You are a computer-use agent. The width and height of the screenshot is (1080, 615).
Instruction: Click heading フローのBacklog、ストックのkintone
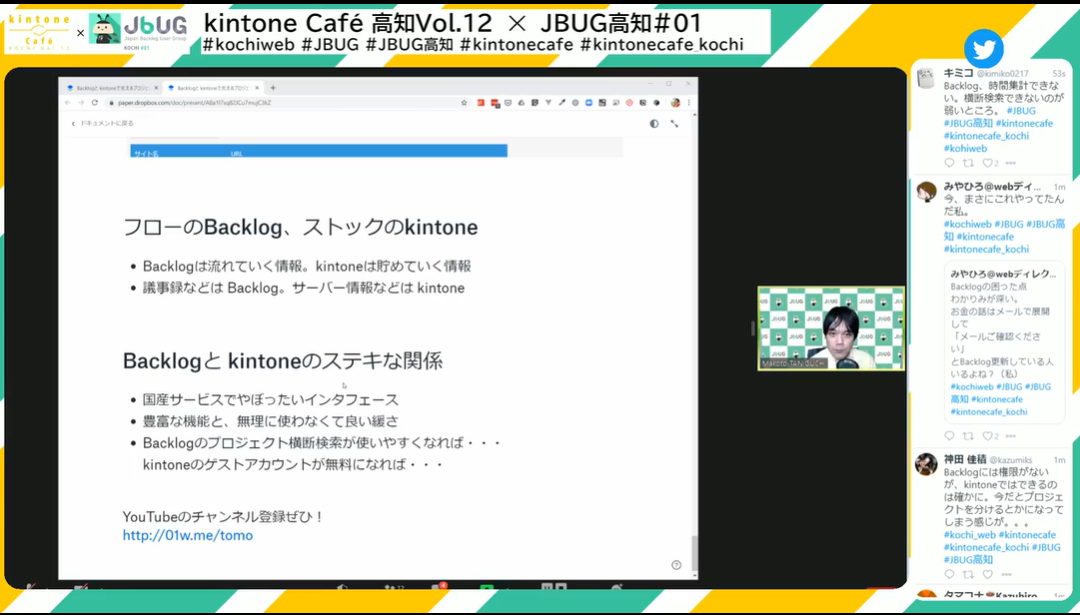pos(300,227)
